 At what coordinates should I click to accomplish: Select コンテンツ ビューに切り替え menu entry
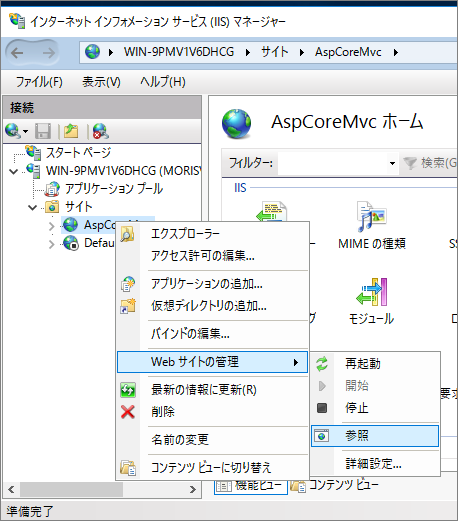212,467
